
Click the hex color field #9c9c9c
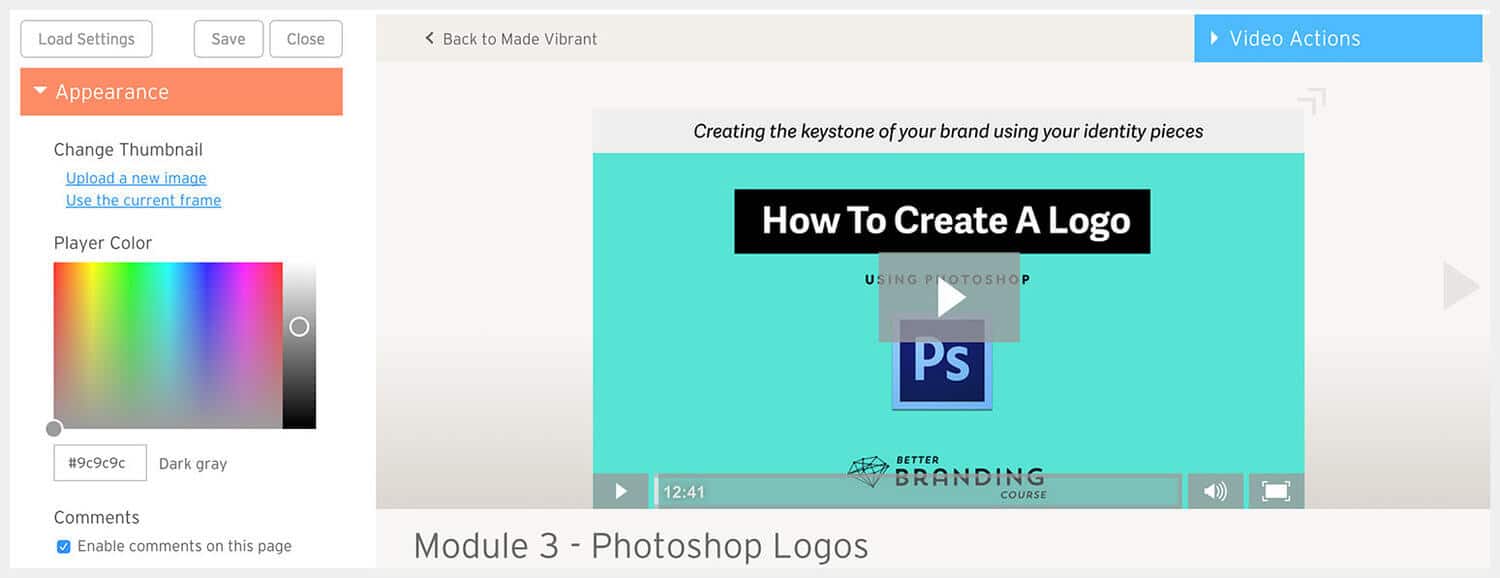100,463
